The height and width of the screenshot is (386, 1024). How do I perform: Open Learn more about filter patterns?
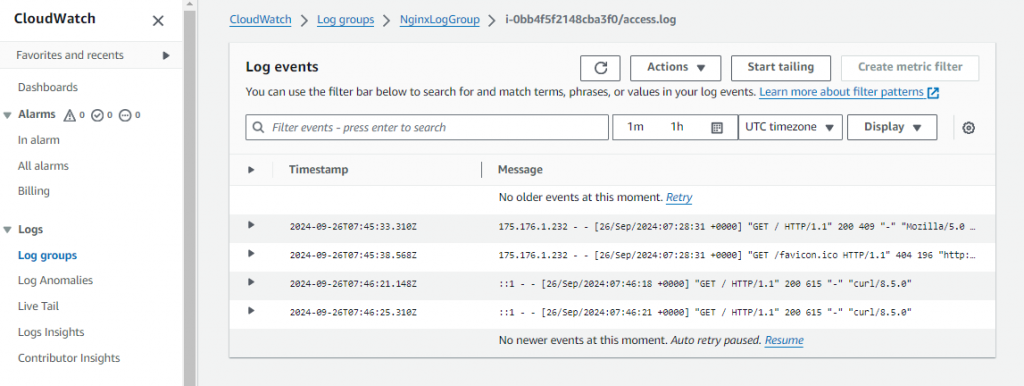pos(842,92)
